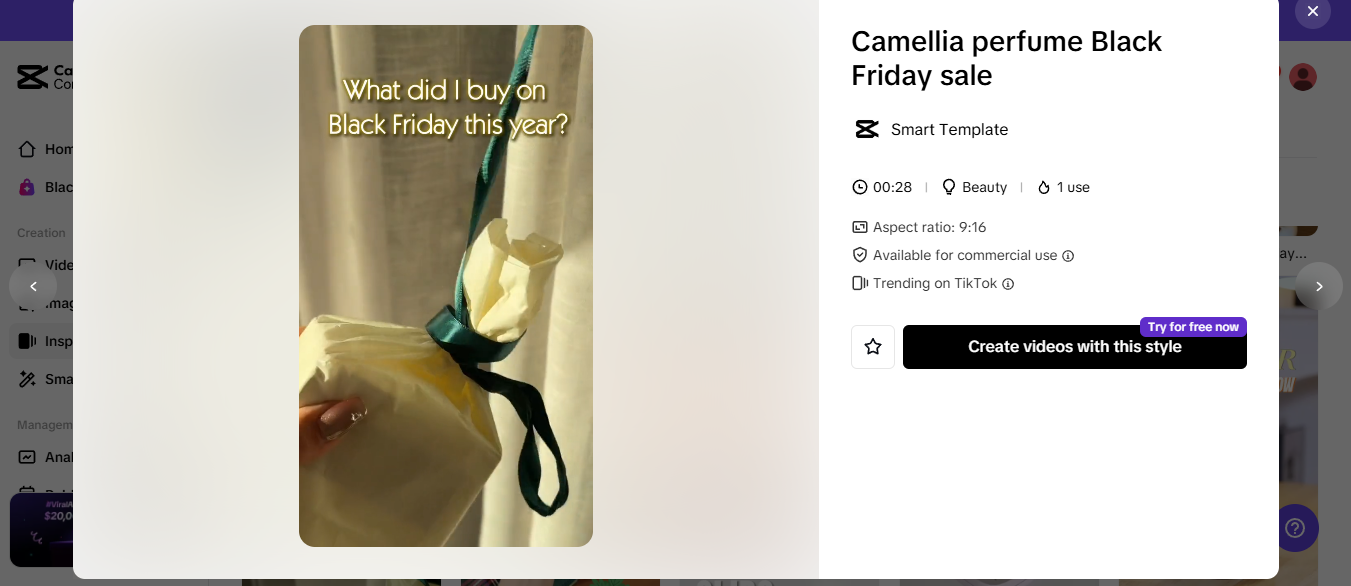
Task: Click the CapCut Smart Template logo icon
Action: [867, 129]
